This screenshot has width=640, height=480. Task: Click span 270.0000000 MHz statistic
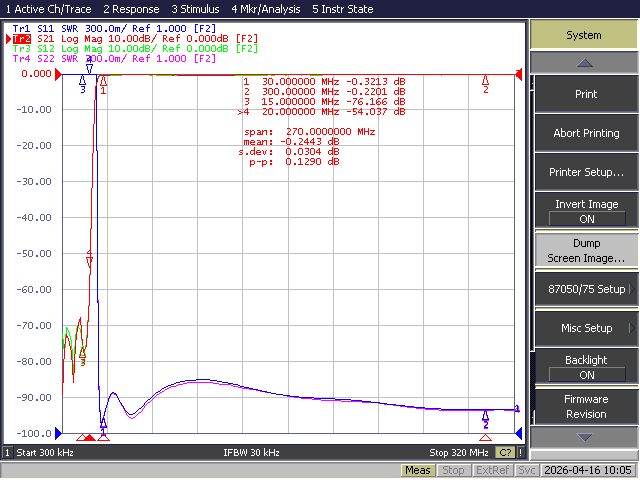(310, 132)
